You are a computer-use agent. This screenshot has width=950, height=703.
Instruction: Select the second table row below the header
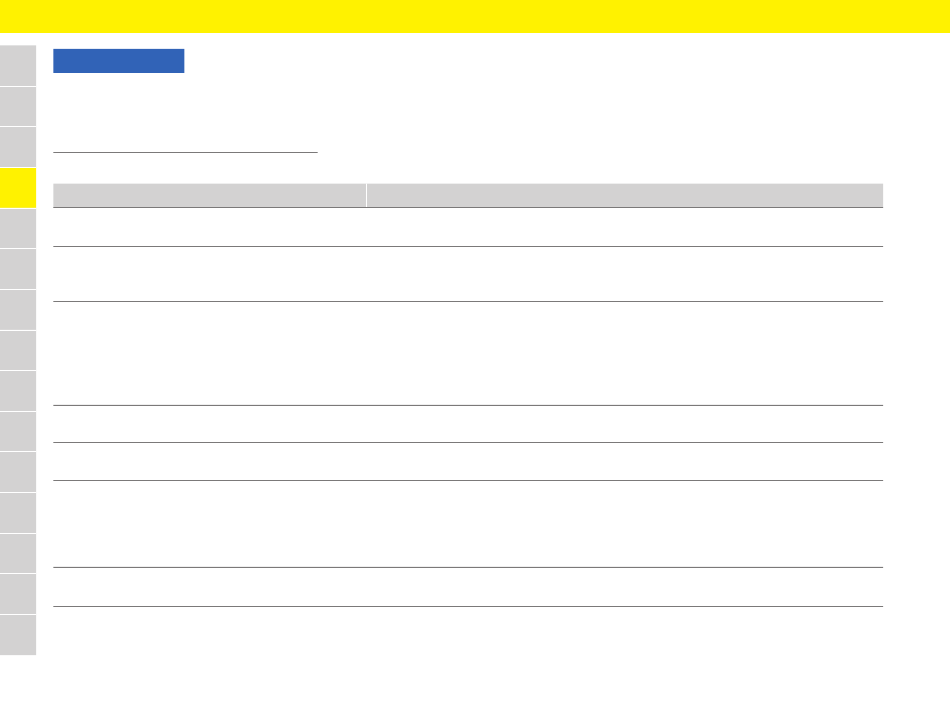[x=468, y=274]
